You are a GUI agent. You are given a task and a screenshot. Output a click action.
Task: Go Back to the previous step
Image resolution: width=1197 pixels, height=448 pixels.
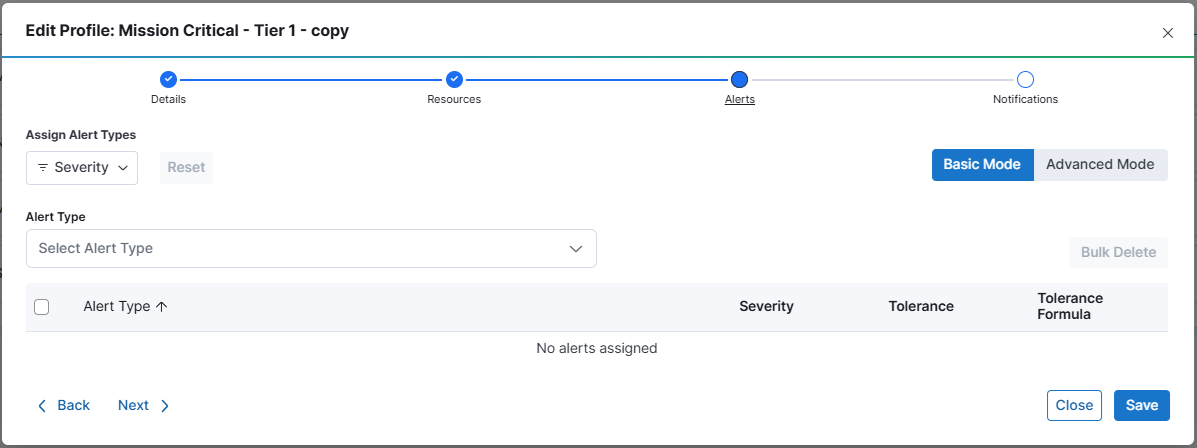coord(64,405)
